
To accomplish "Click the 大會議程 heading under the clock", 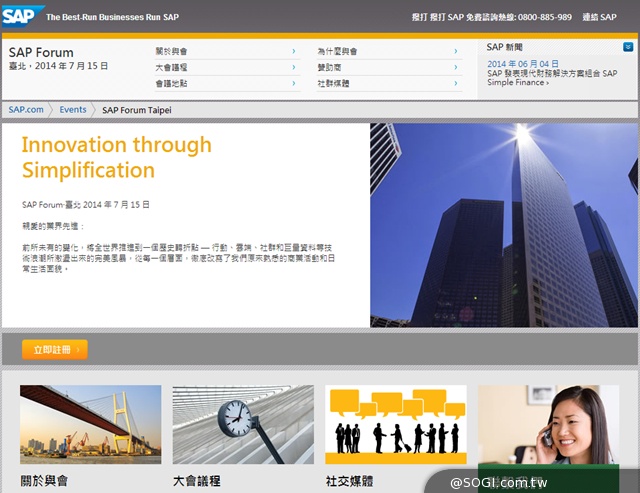I will (197, 481).
